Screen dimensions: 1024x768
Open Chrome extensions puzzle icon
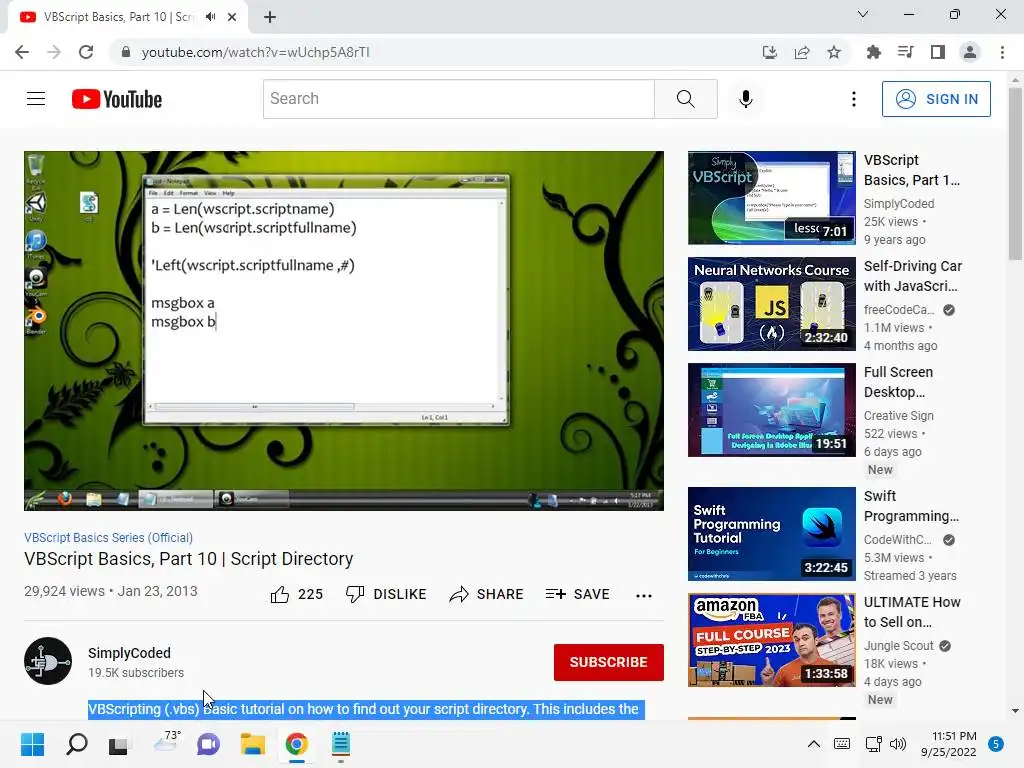pos(873,52)
